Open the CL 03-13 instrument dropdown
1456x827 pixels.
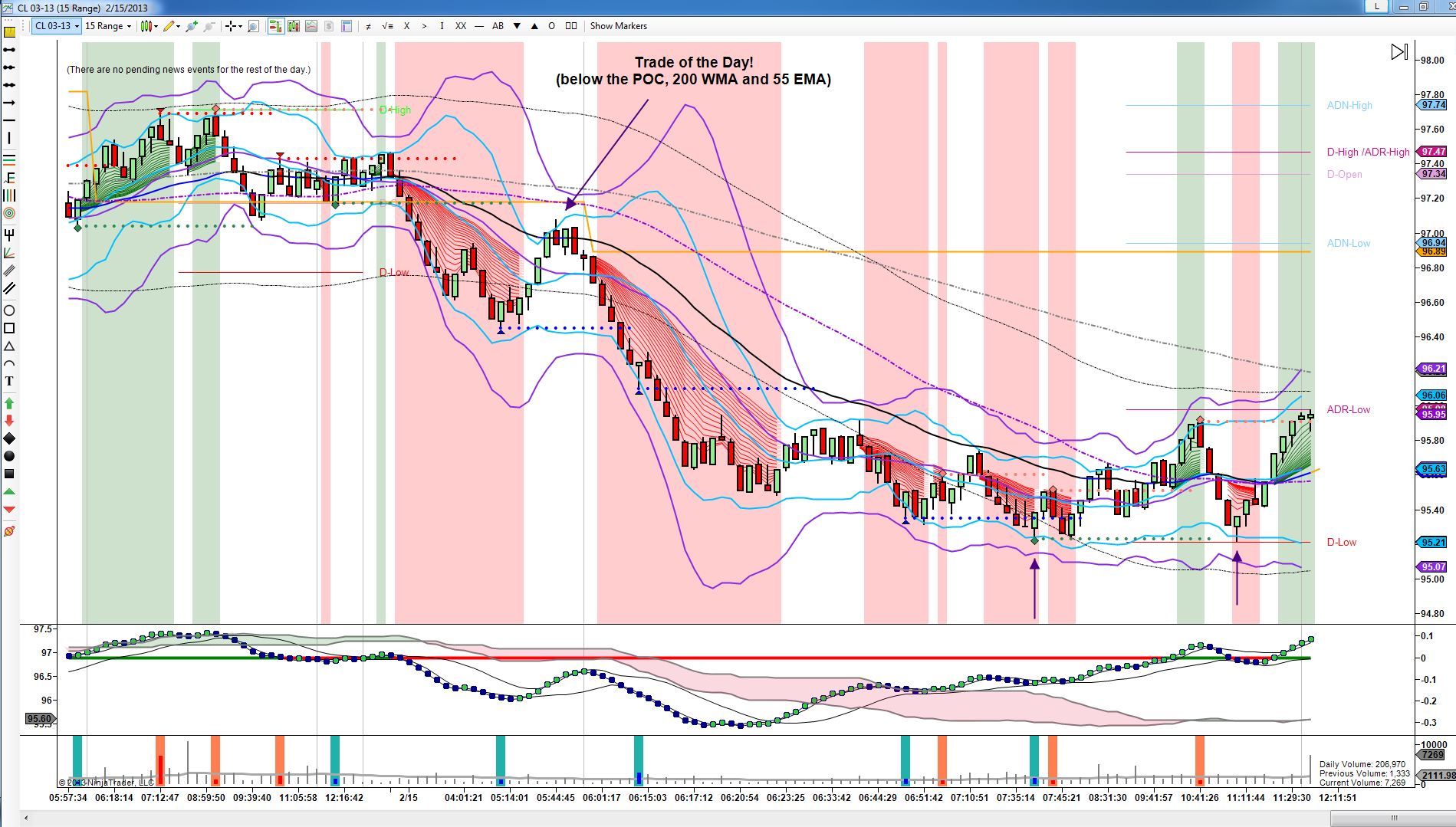(x=57, y=26)
